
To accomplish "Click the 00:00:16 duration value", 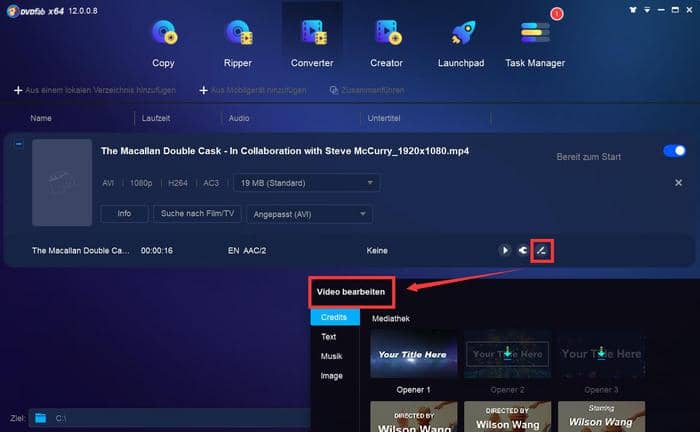I will tap(157, 251).
